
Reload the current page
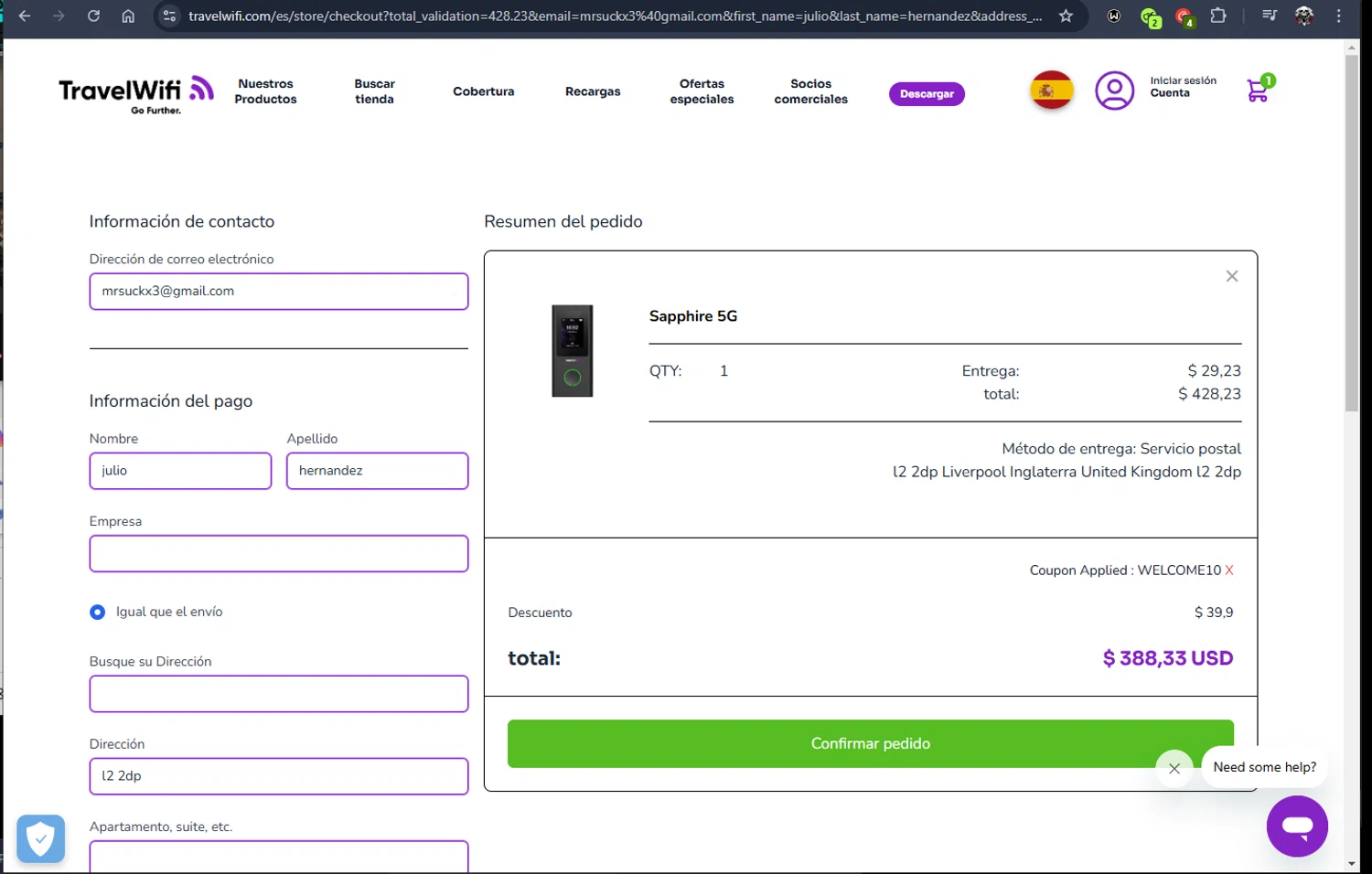pyautogui.click(x=93, y=16)
